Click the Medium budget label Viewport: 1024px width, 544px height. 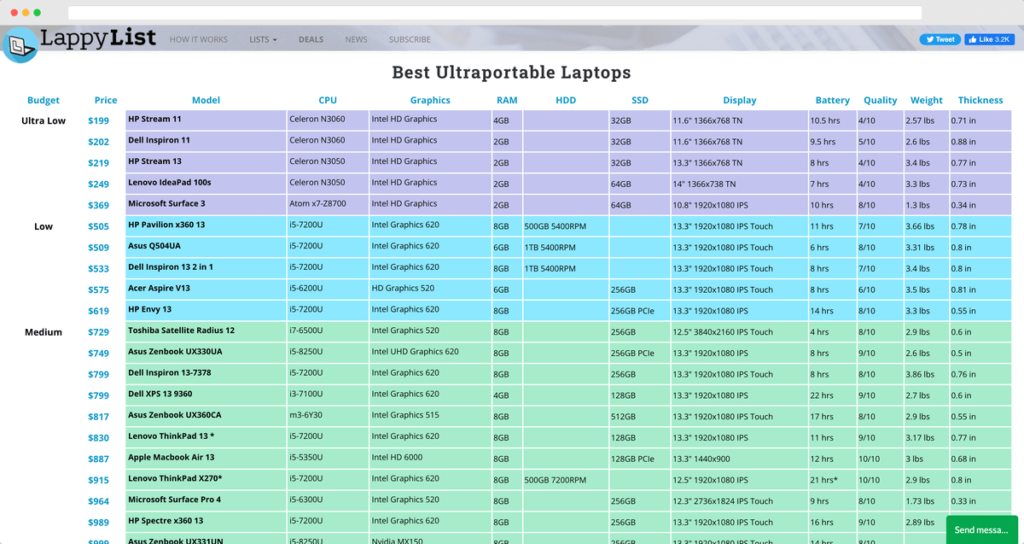coord(43,332)
